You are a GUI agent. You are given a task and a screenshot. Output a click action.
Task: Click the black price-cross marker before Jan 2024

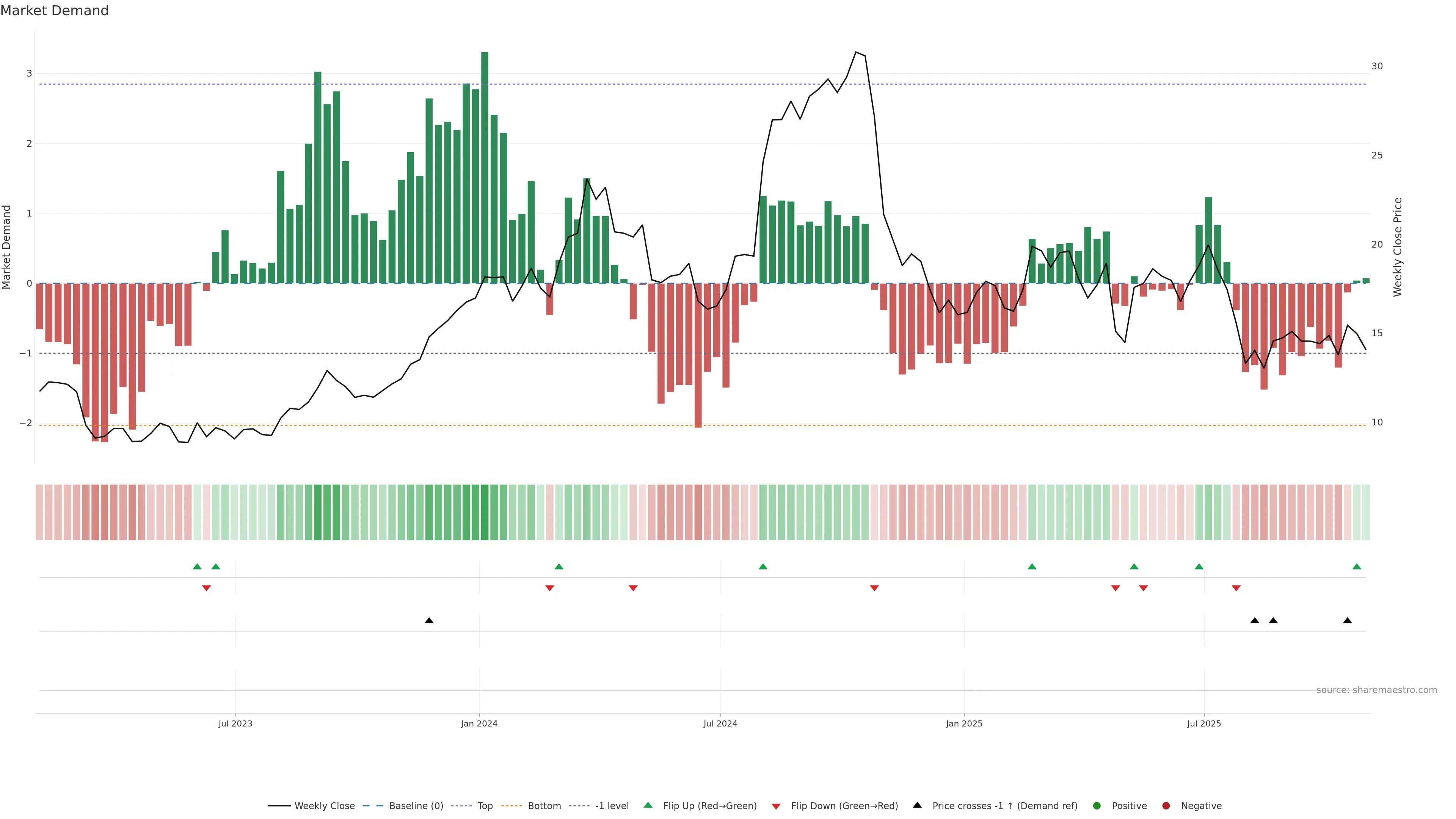429,621
